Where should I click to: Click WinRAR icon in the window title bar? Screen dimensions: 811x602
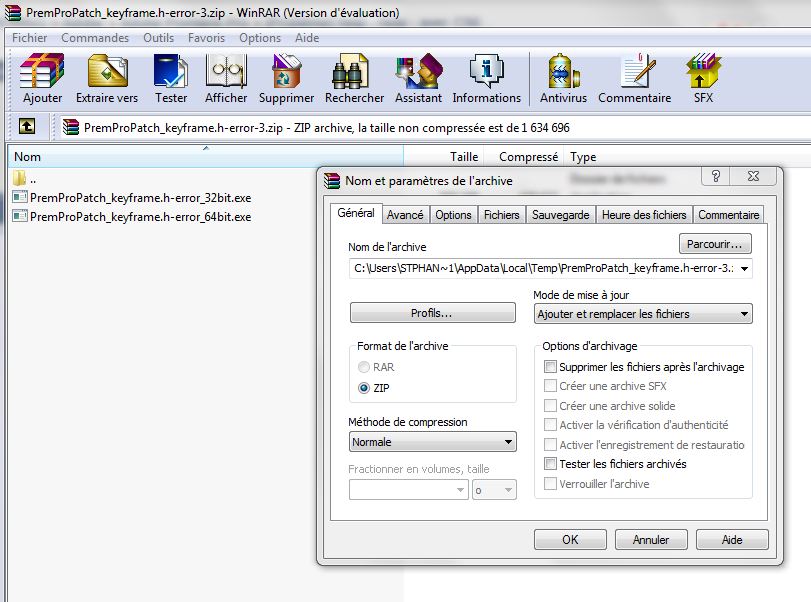click(x=13, y=12)
